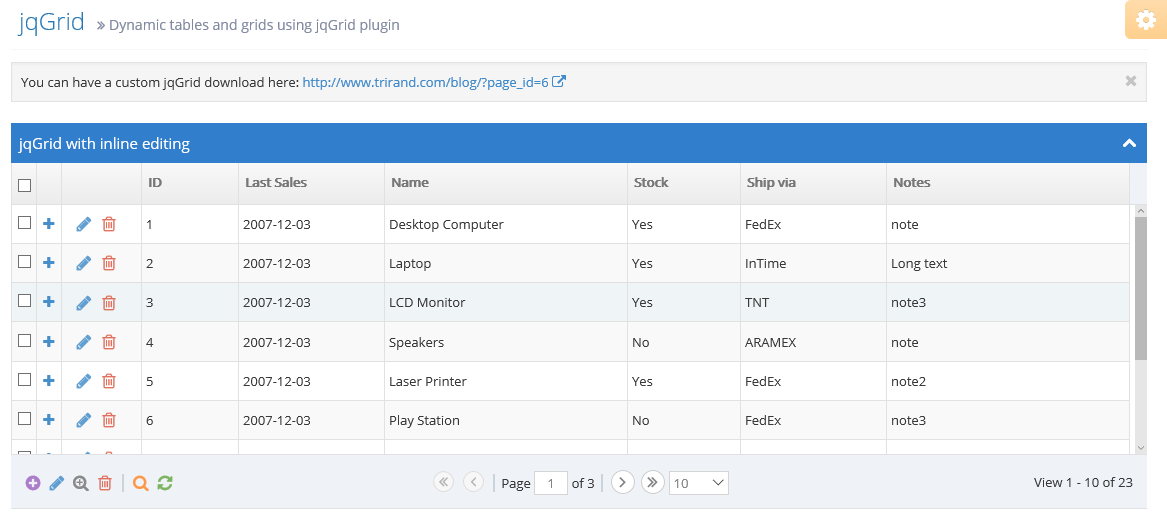Click the orange search records icon
Image resolution: width=1167 pixels, height=514 pixels.
(x=141, y=483)
